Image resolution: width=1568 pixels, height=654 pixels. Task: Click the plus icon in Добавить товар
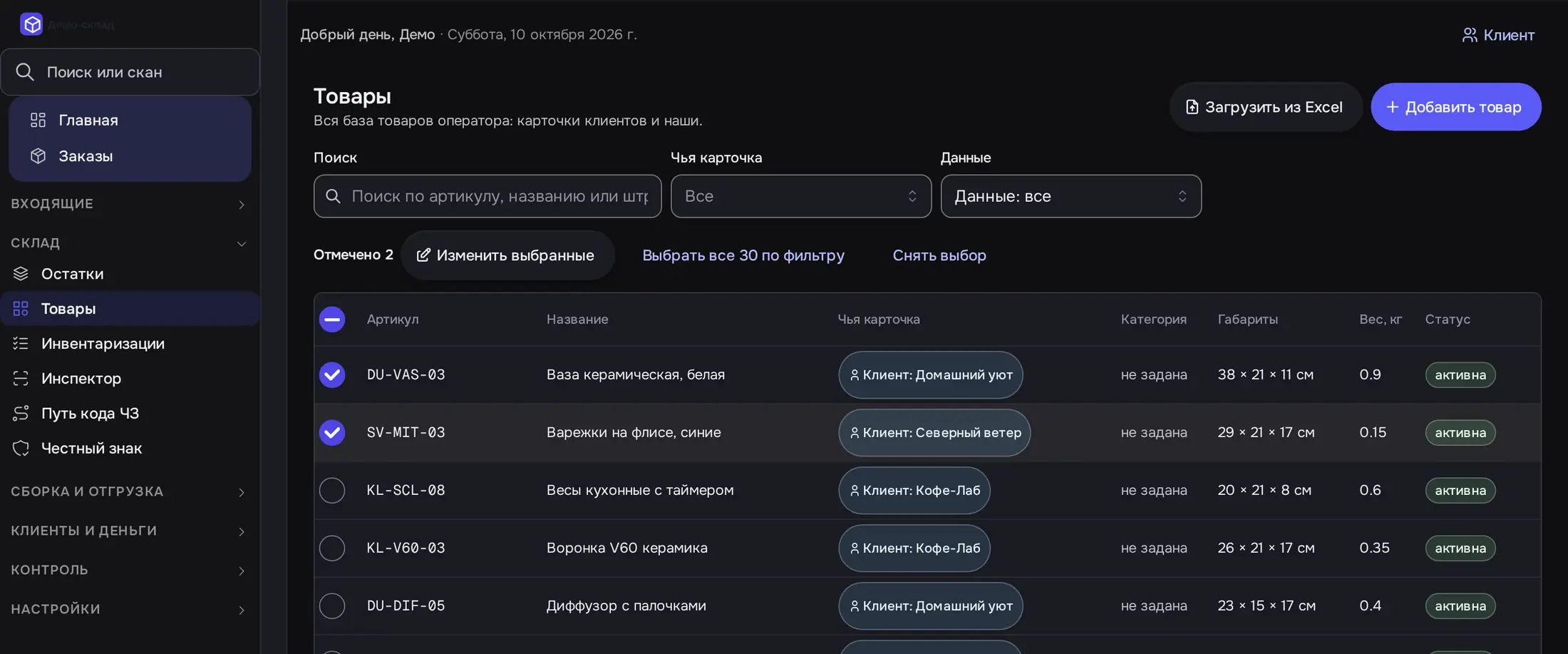1392,107
